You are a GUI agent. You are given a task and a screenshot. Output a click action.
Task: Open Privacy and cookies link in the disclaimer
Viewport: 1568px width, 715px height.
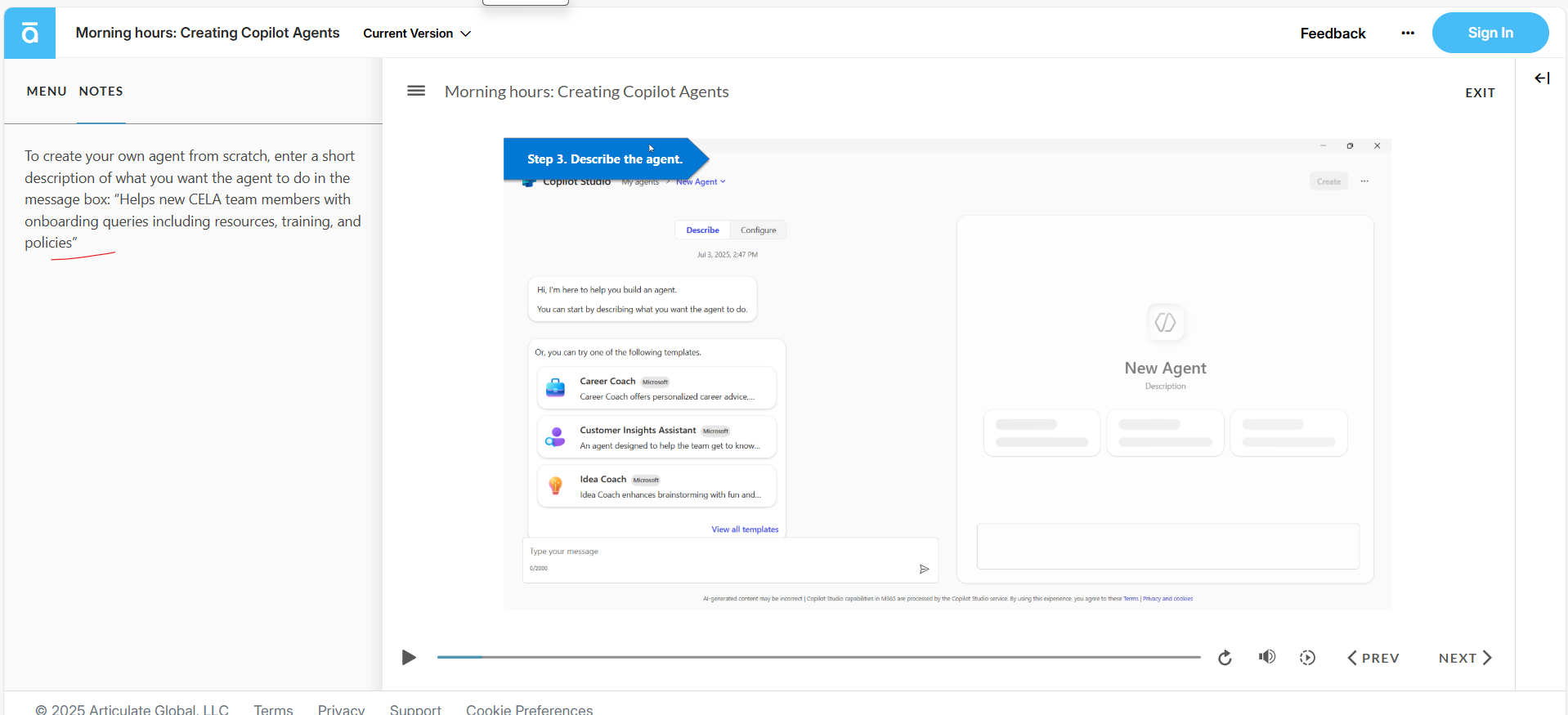[x=1167, y=599]
